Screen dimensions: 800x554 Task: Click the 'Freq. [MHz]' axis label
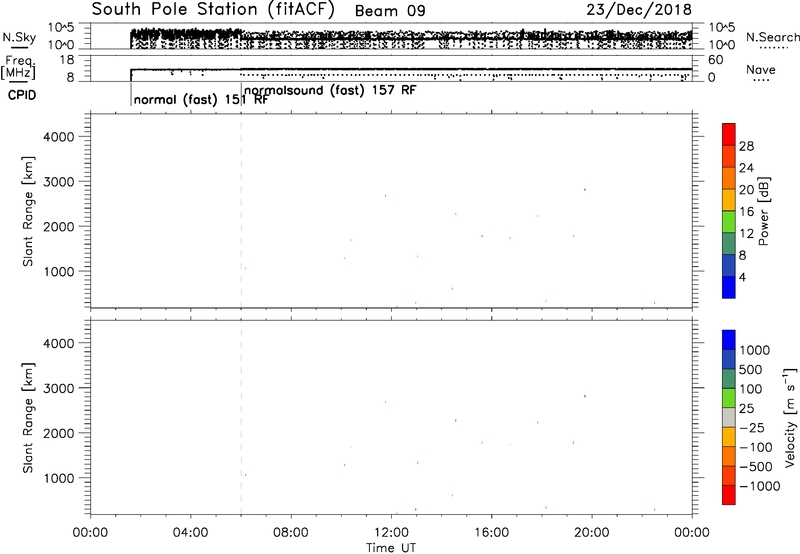coord(18,67)
